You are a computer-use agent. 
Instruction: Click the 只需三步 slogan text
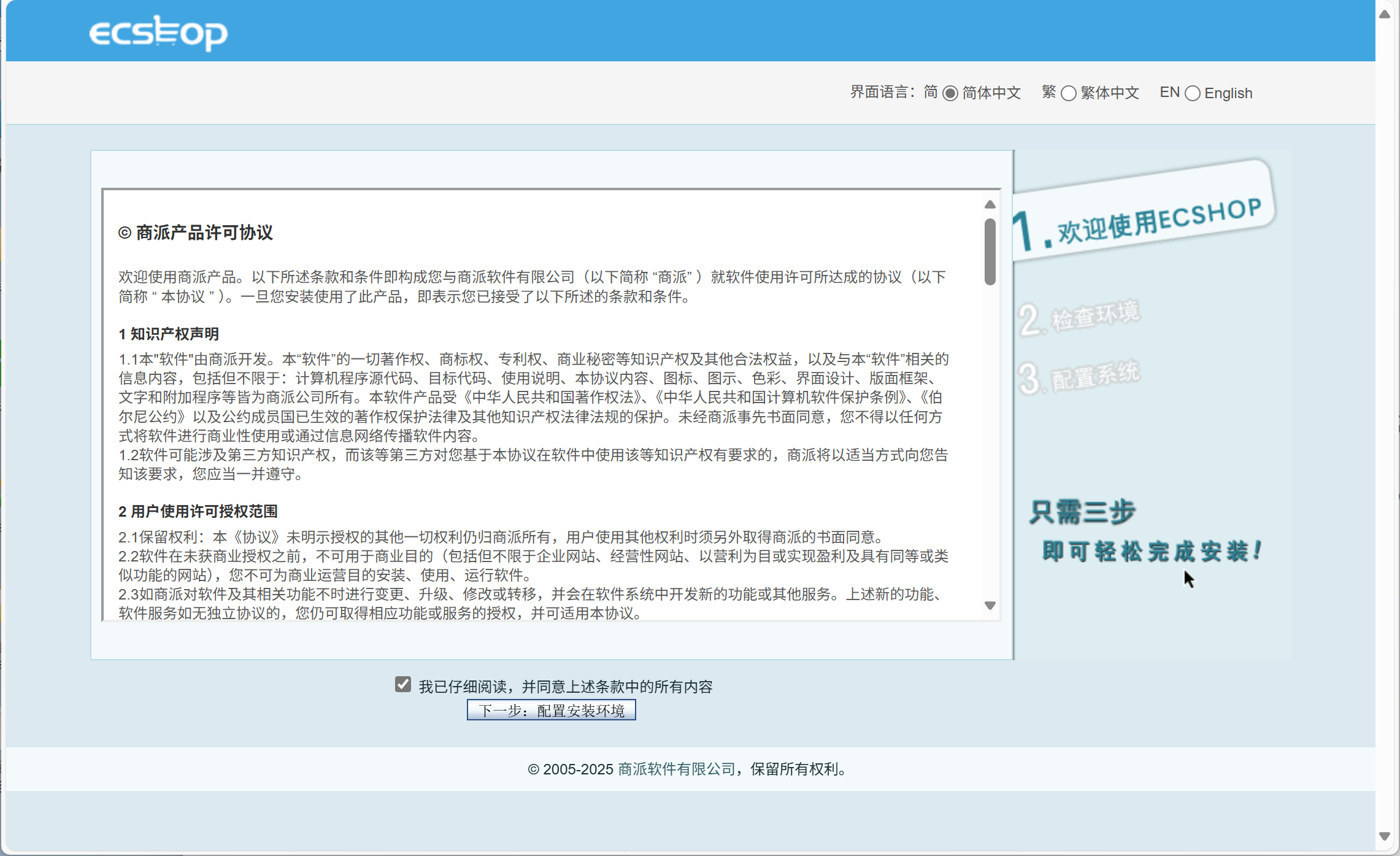(1083, 512)
